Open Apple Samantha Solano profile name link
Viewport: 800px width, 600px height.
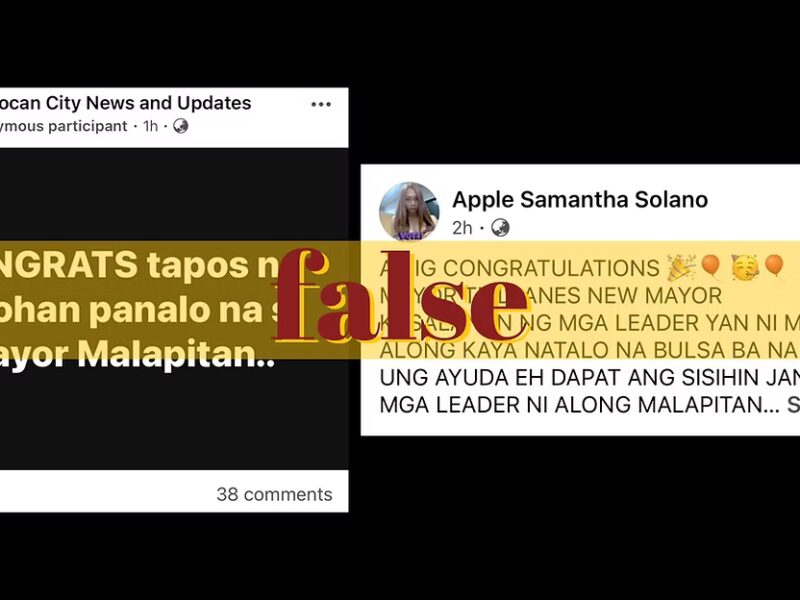(x=580, y=199)
